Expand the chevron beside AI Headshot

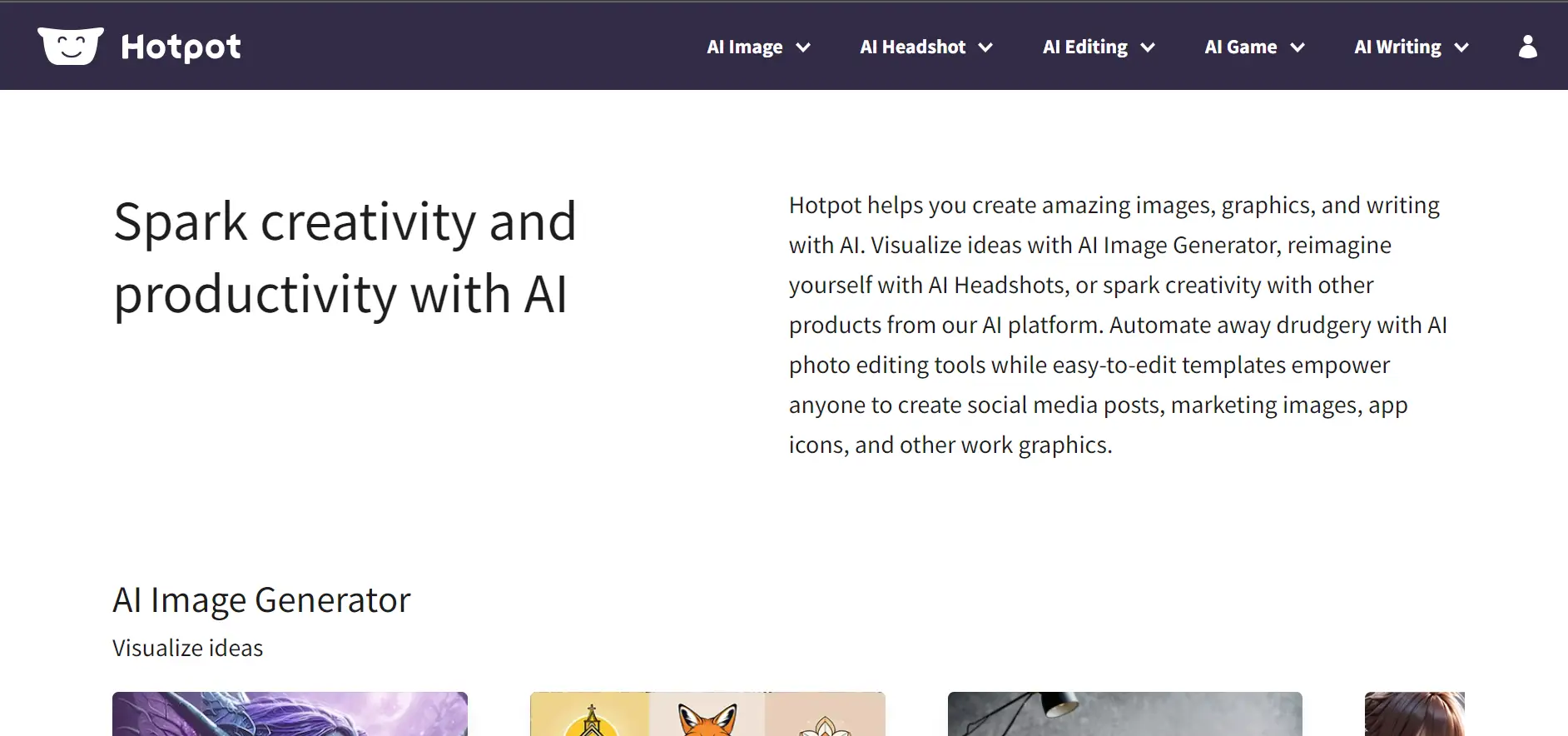[x=985, y=47]
